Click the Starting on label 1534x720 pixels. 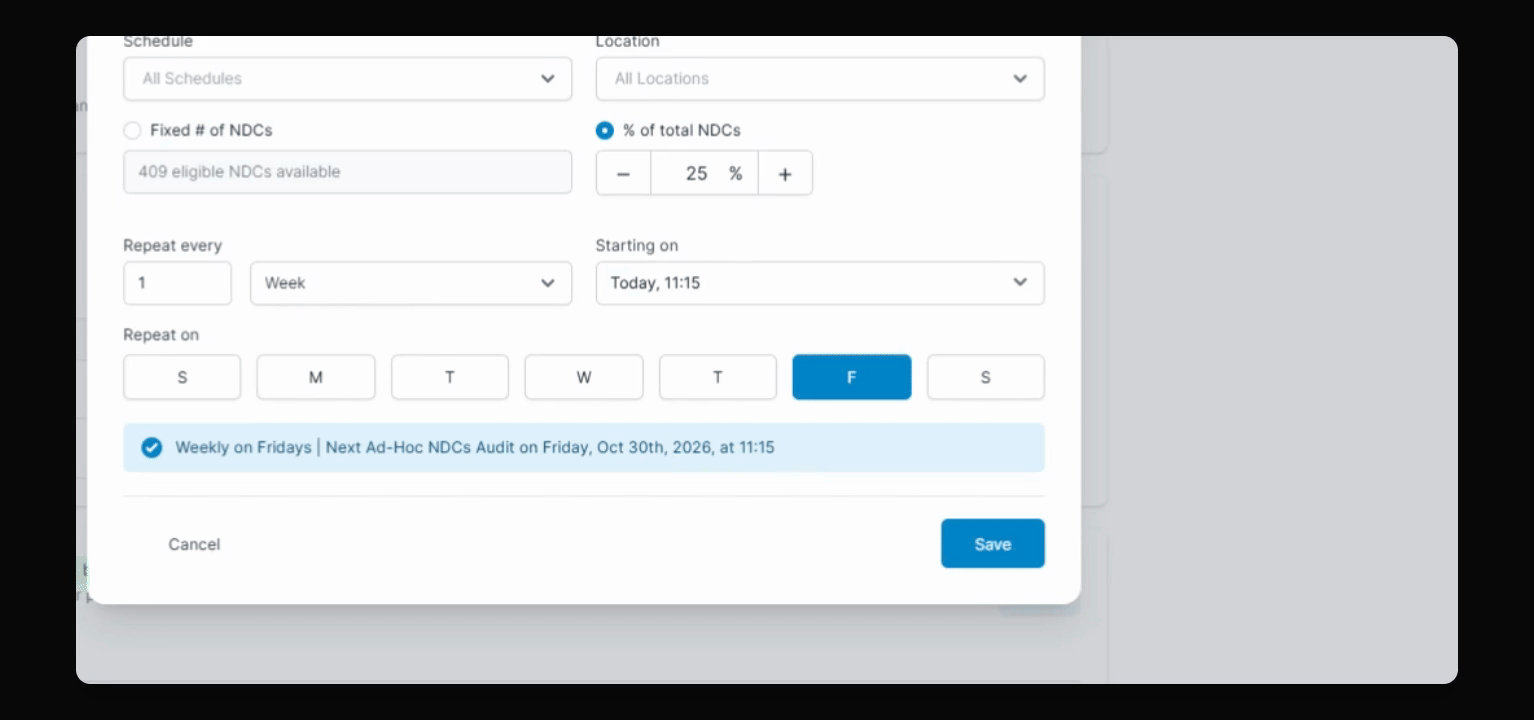click(637, 245)
